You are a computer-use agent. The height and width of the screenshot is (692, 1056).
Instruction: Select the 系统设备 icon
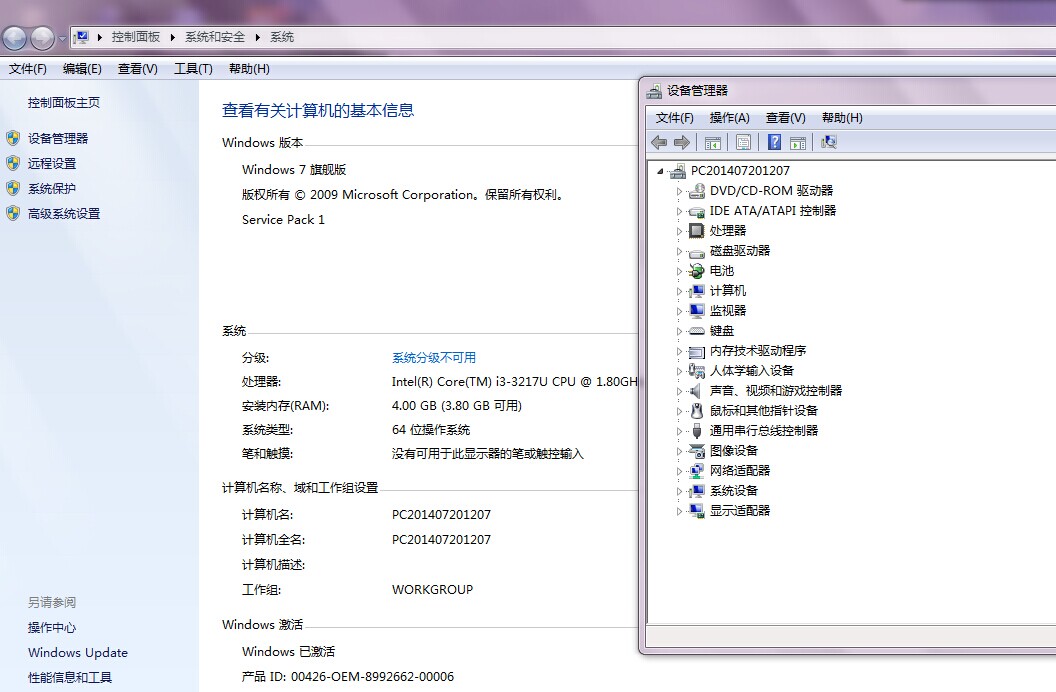(696, 491)
